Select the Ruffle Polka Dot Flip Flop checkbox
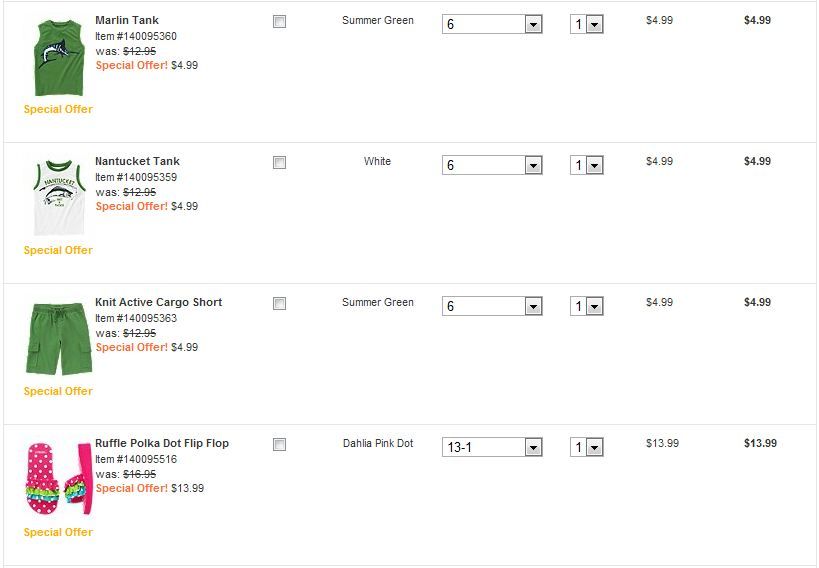The height and width of the screenshot is (568, 819). (280, 444)
